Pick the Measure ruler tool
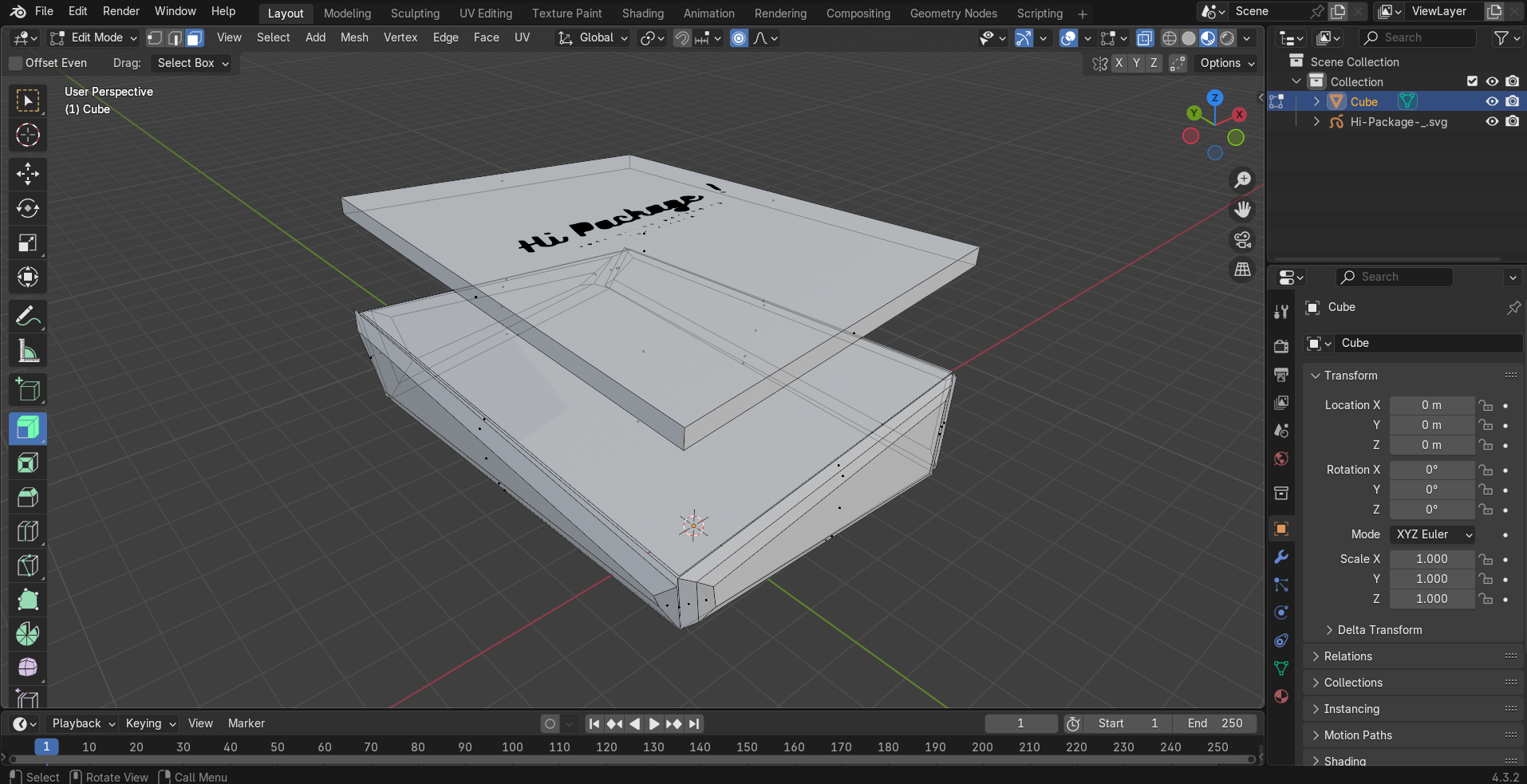The height and width of the screenshot is (784, 1527). tap(28, 351)
